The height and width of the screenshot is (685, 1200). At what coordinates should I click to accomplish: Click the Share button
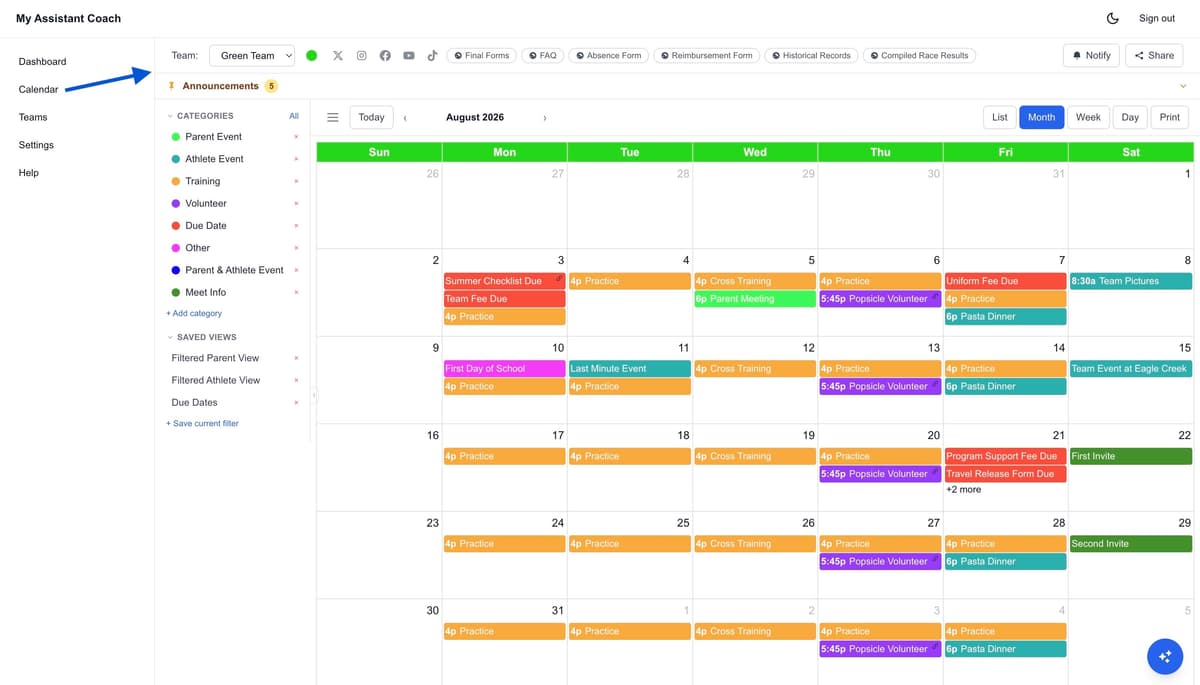click(x=1154, y=56)
